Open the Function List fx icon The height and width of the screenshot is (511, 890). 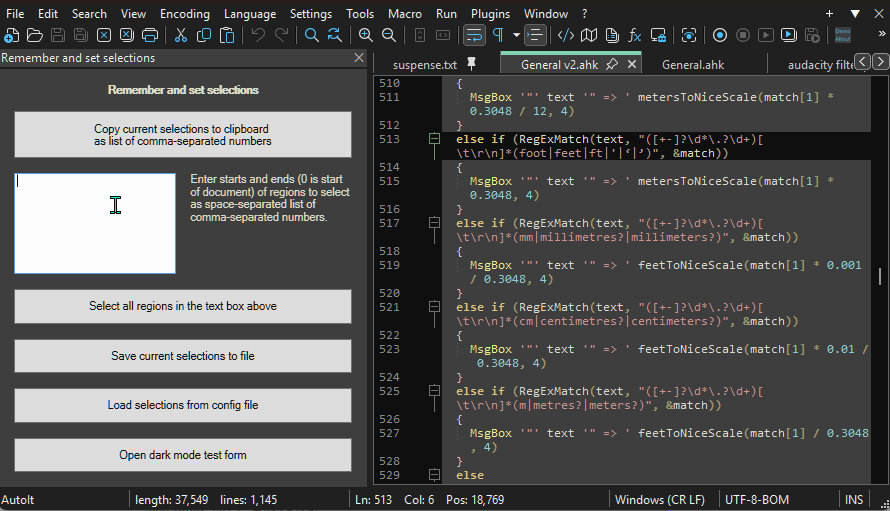coord(635,35)
